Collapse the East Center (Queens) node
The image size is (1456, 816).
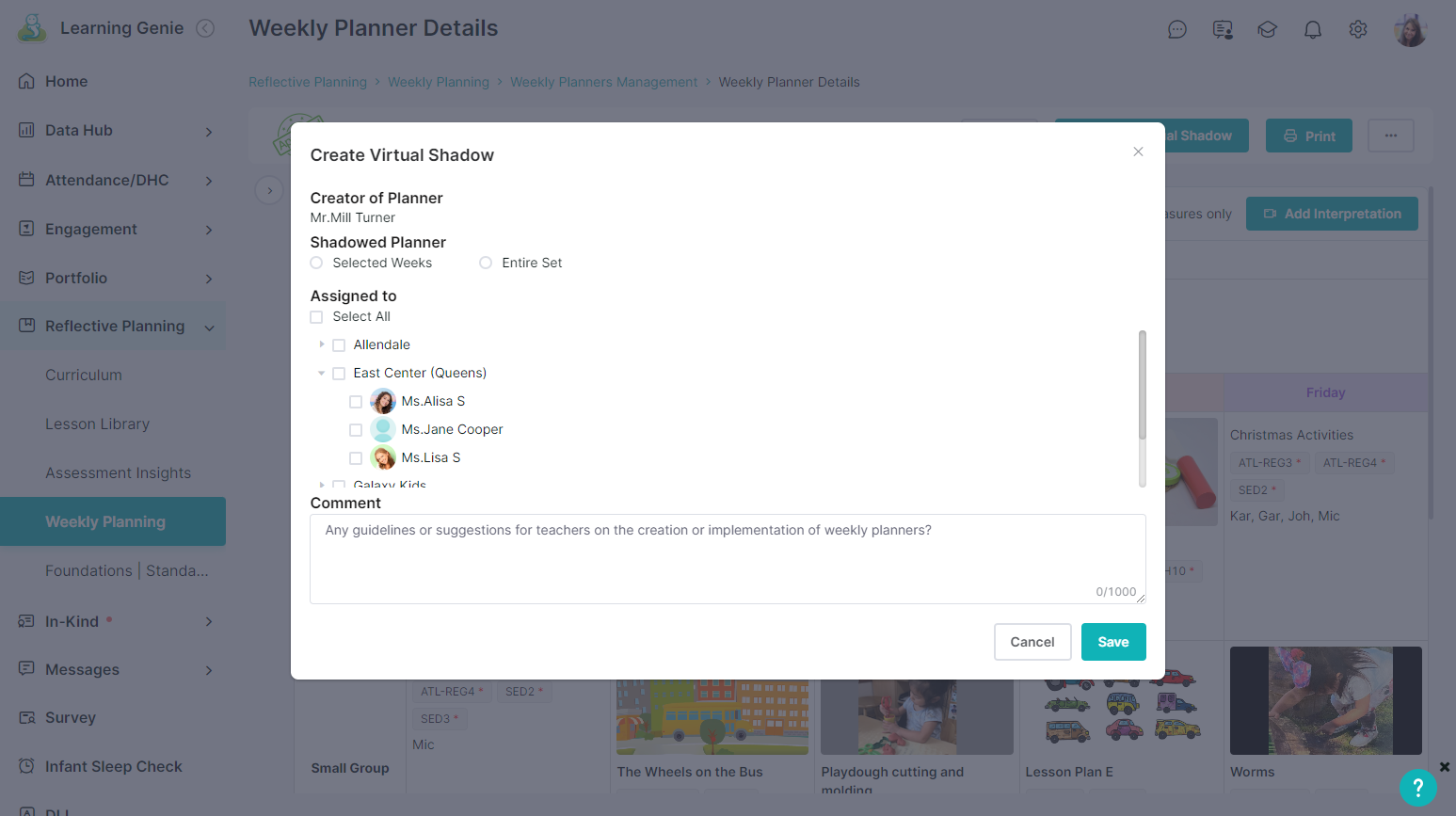pyautogui.click(x=322, y=373)
